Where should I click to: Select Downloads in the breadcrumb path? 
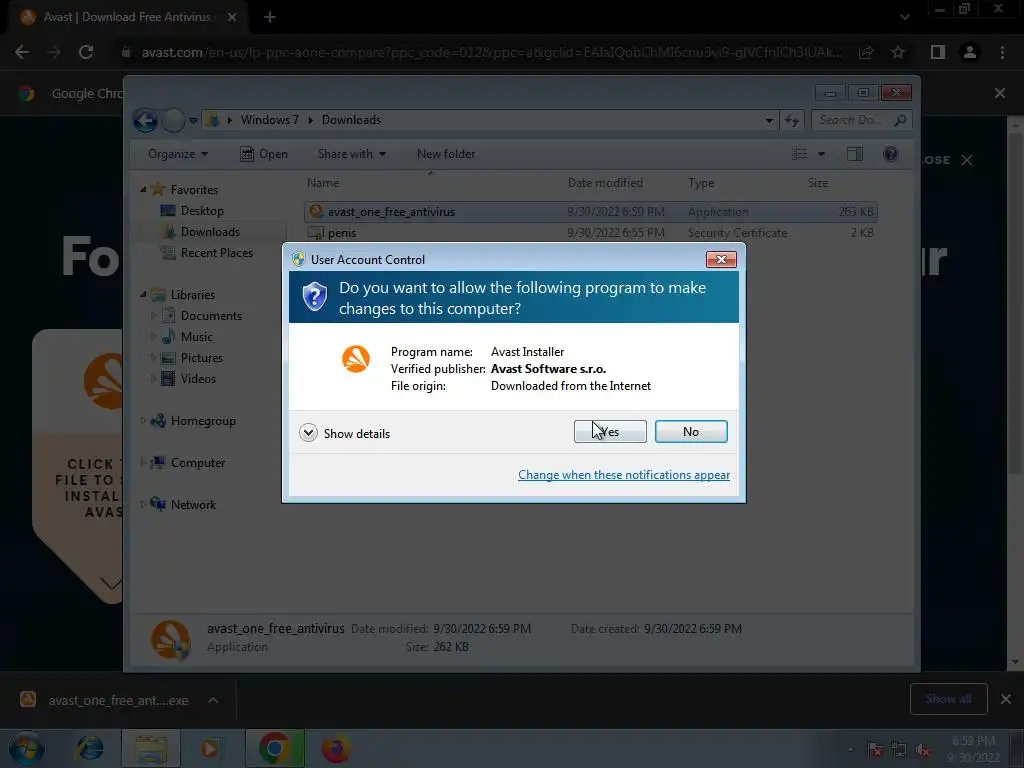click(x=351, y=120)
